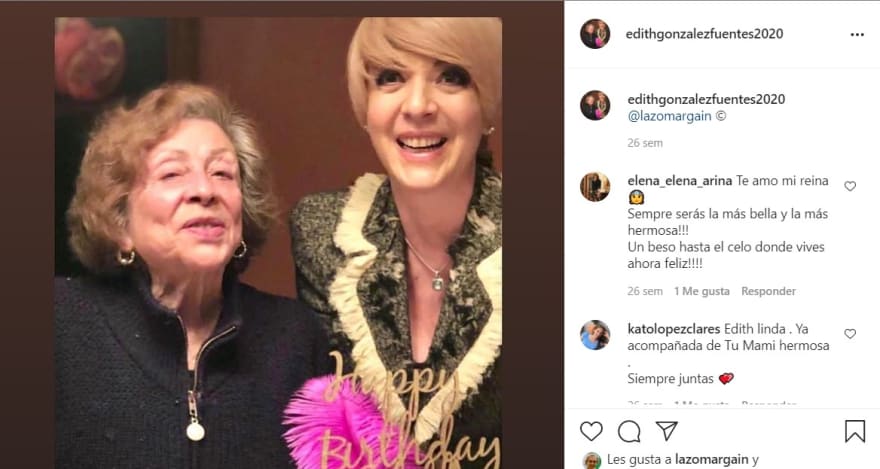
Task: Open elena_elena_arina username link
Action: coord(679,181)
